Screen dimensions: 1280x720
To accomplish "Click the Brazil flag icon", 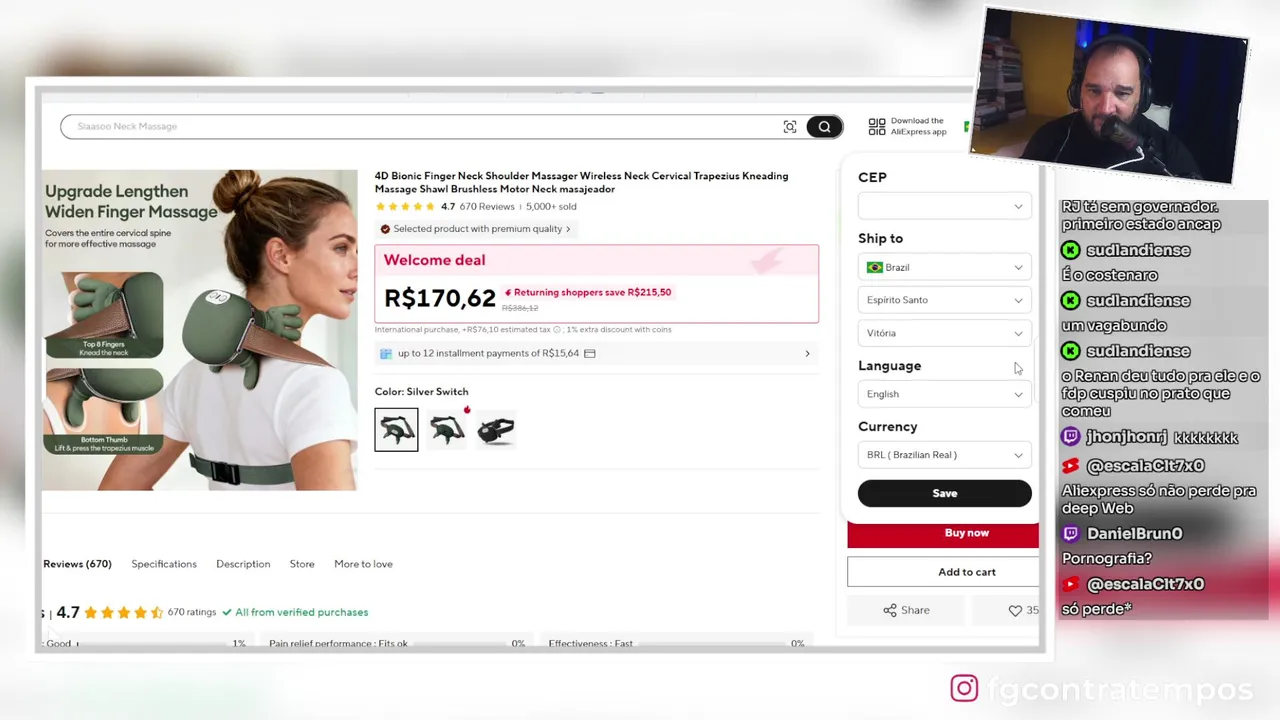I will click(x=875, y=267).
